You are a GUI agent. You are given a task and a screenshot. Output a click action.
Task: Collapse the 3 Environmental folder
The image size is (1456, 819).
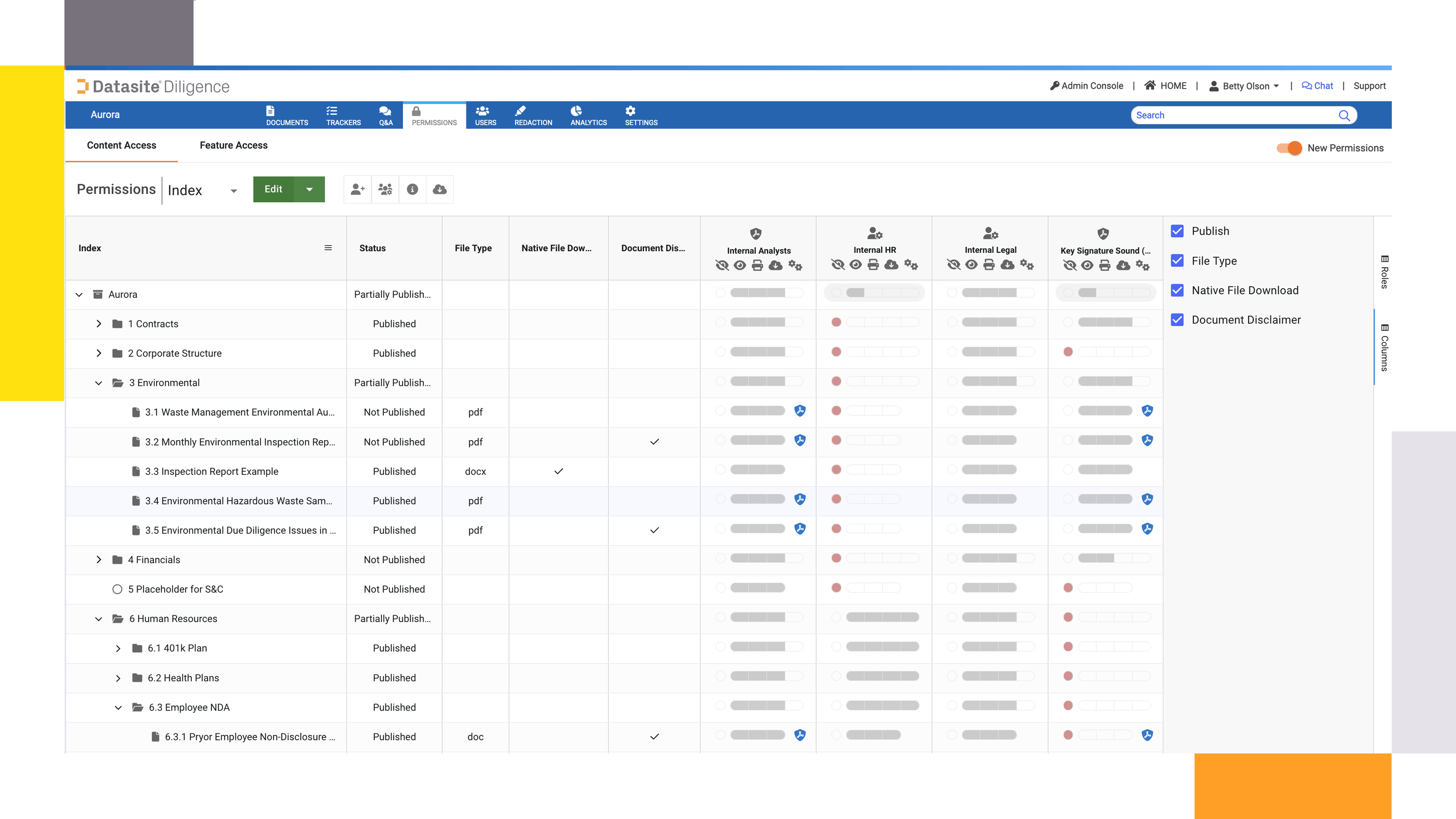[x=99, y=382]
